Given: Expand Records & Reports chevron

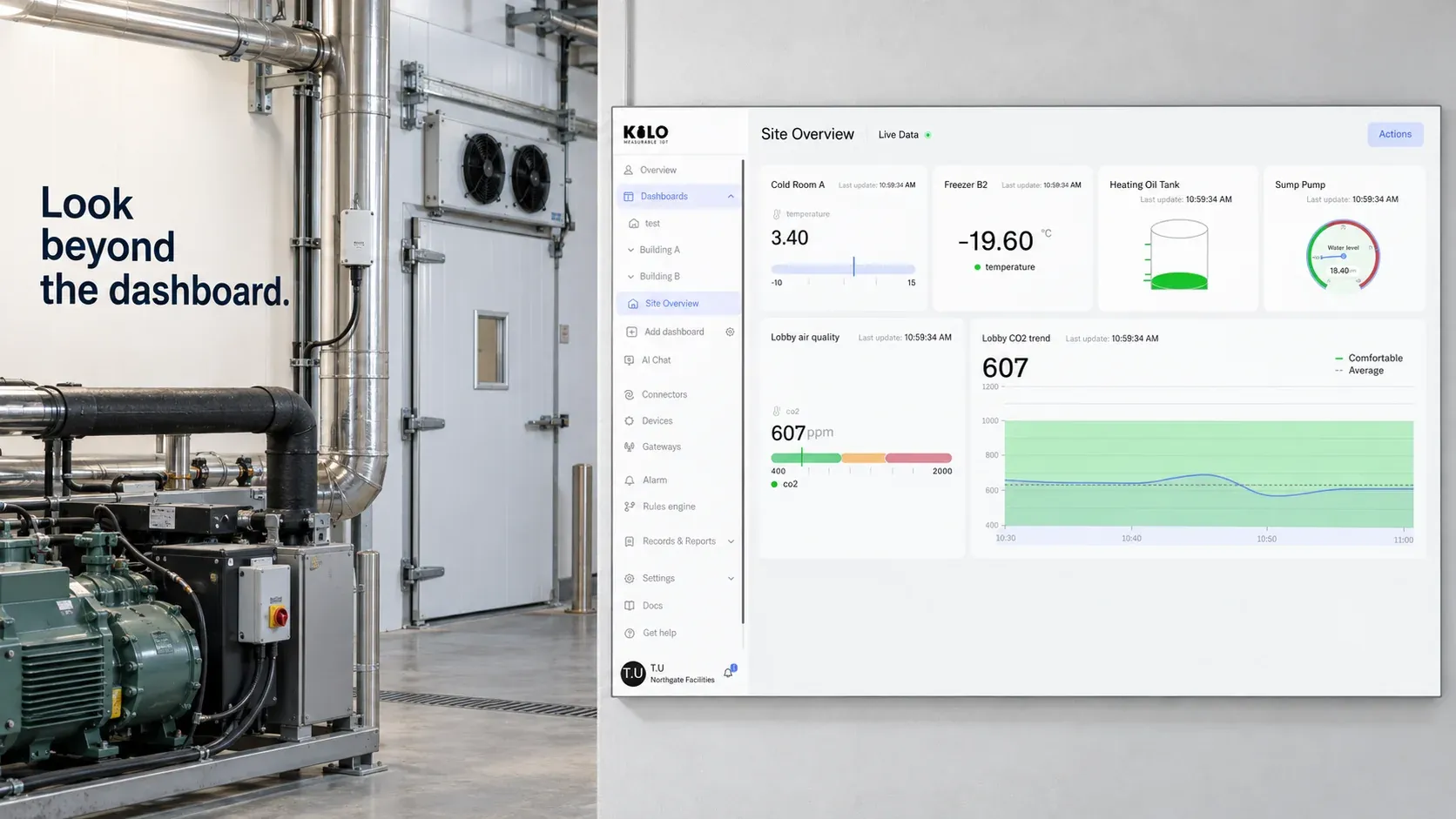Looking at the screenshot, I should coord(731,541).
